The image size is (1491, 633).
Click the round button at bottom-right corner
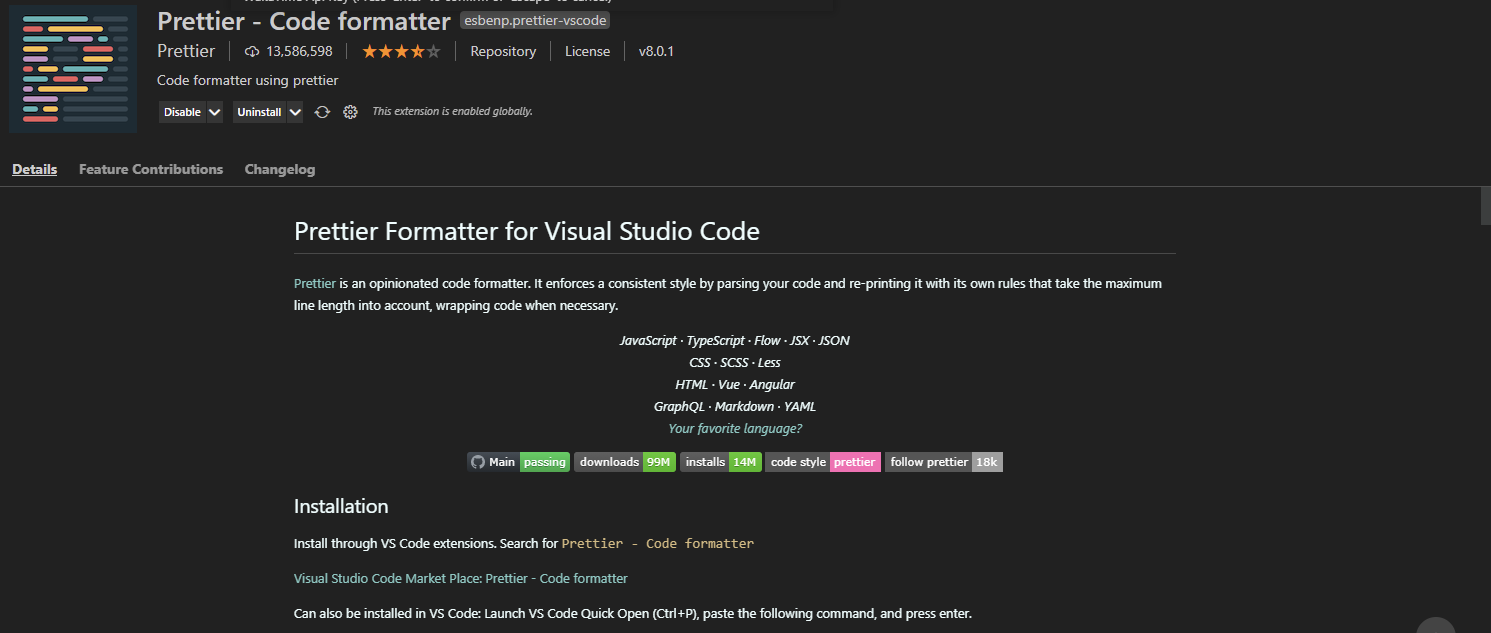point(1436,626)
